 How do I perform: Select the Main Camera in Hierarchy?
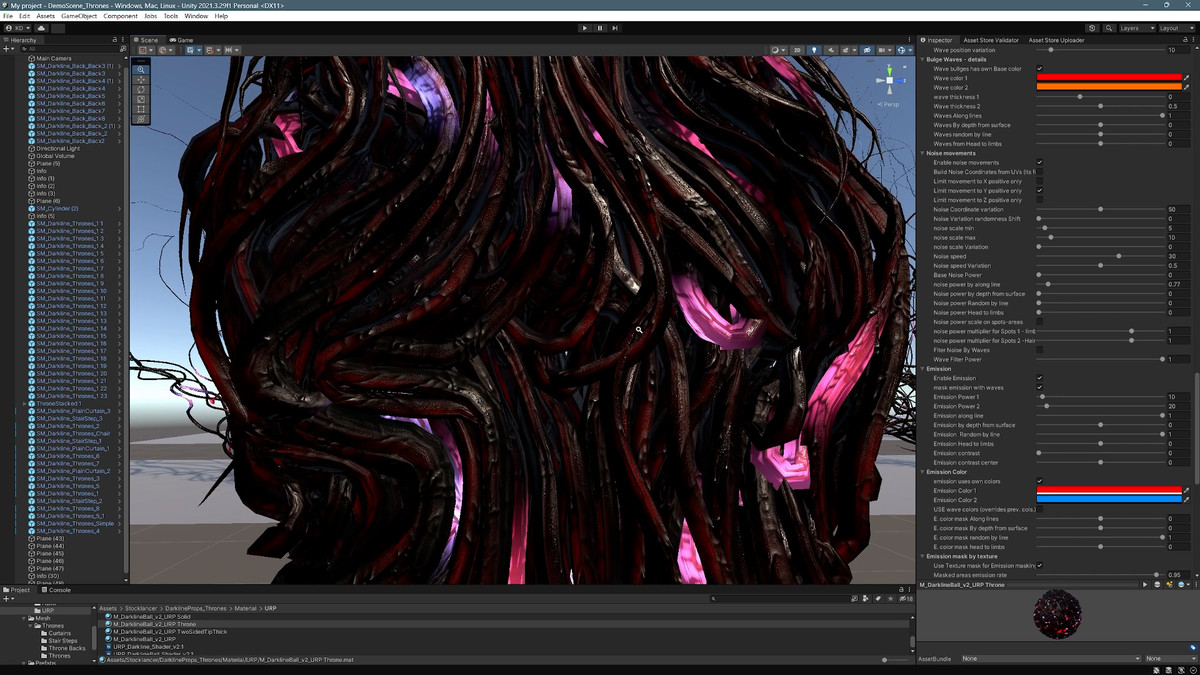[x=54, y=58]
